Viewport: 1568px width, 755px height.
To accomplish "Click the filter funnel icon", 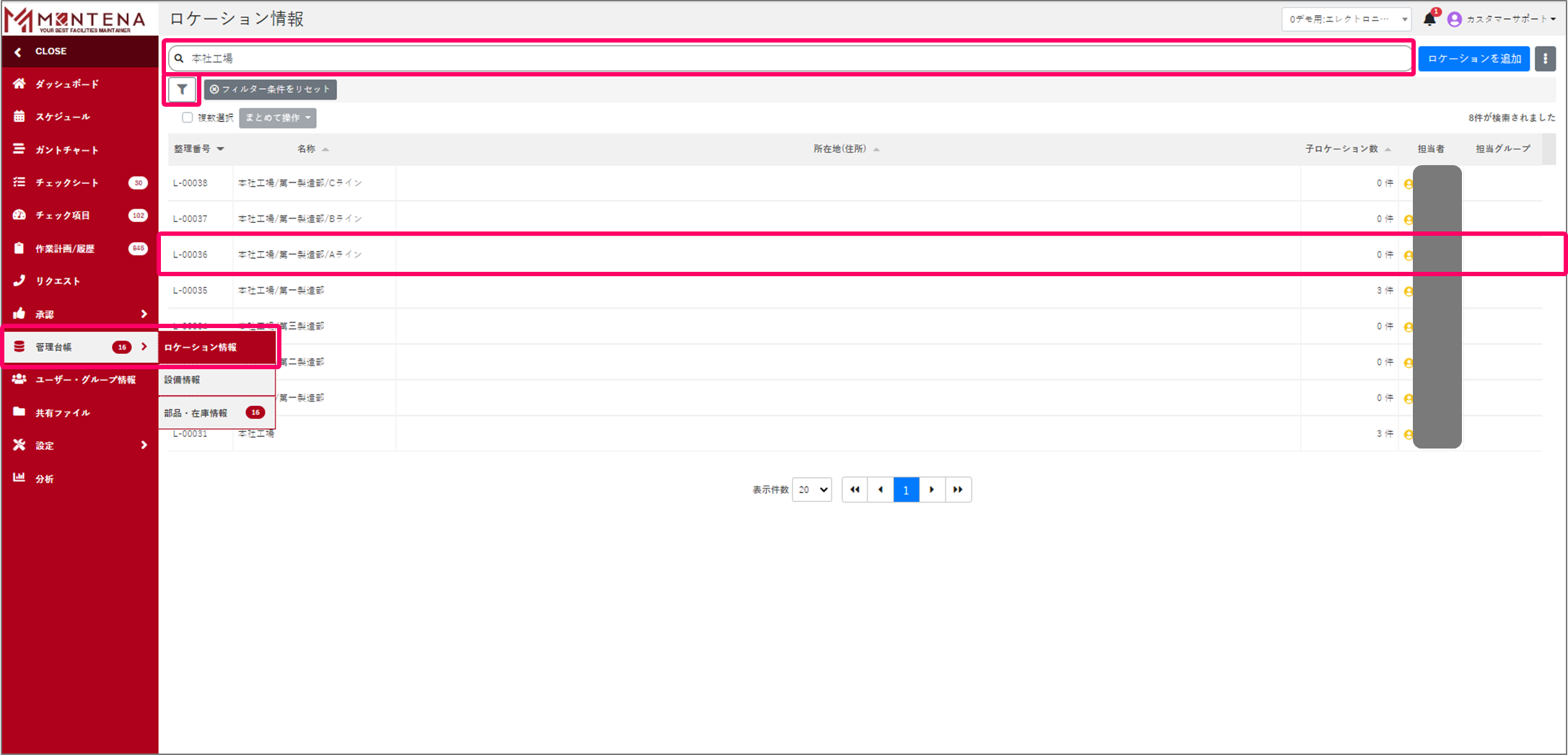I will (x=182, y=89).
